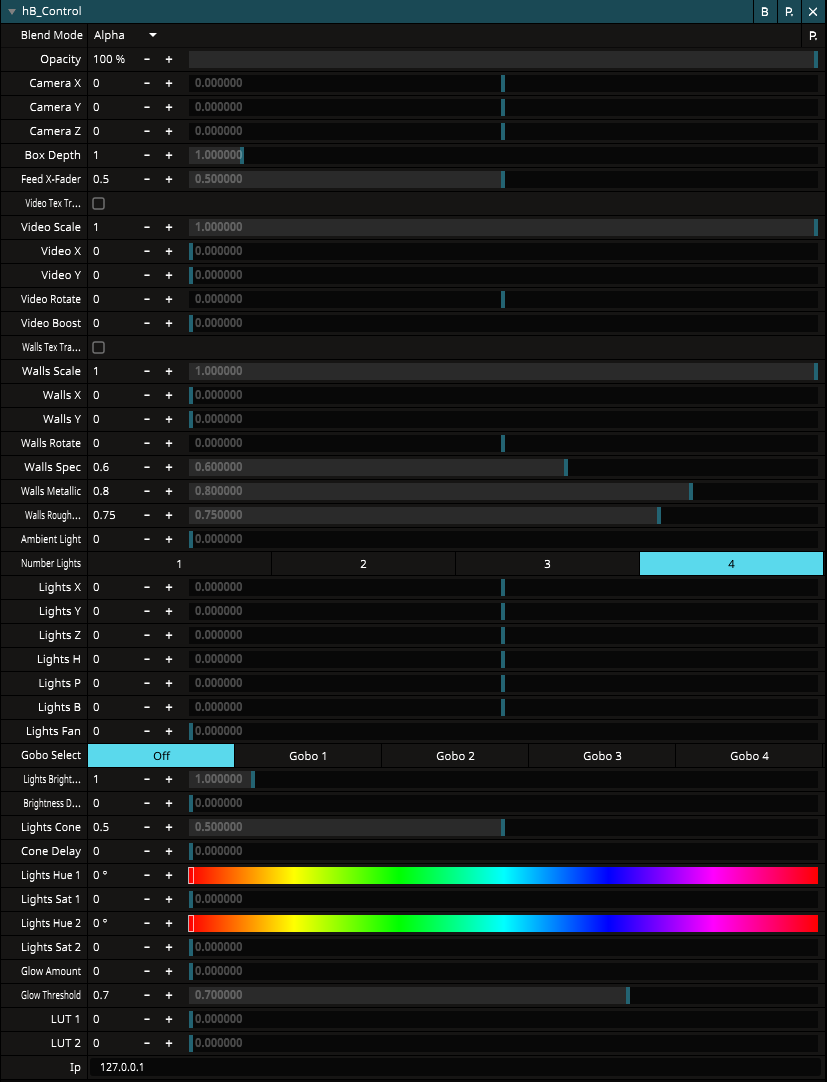
Task: Increase Video Boost with plus button
Action: (168, 323)
